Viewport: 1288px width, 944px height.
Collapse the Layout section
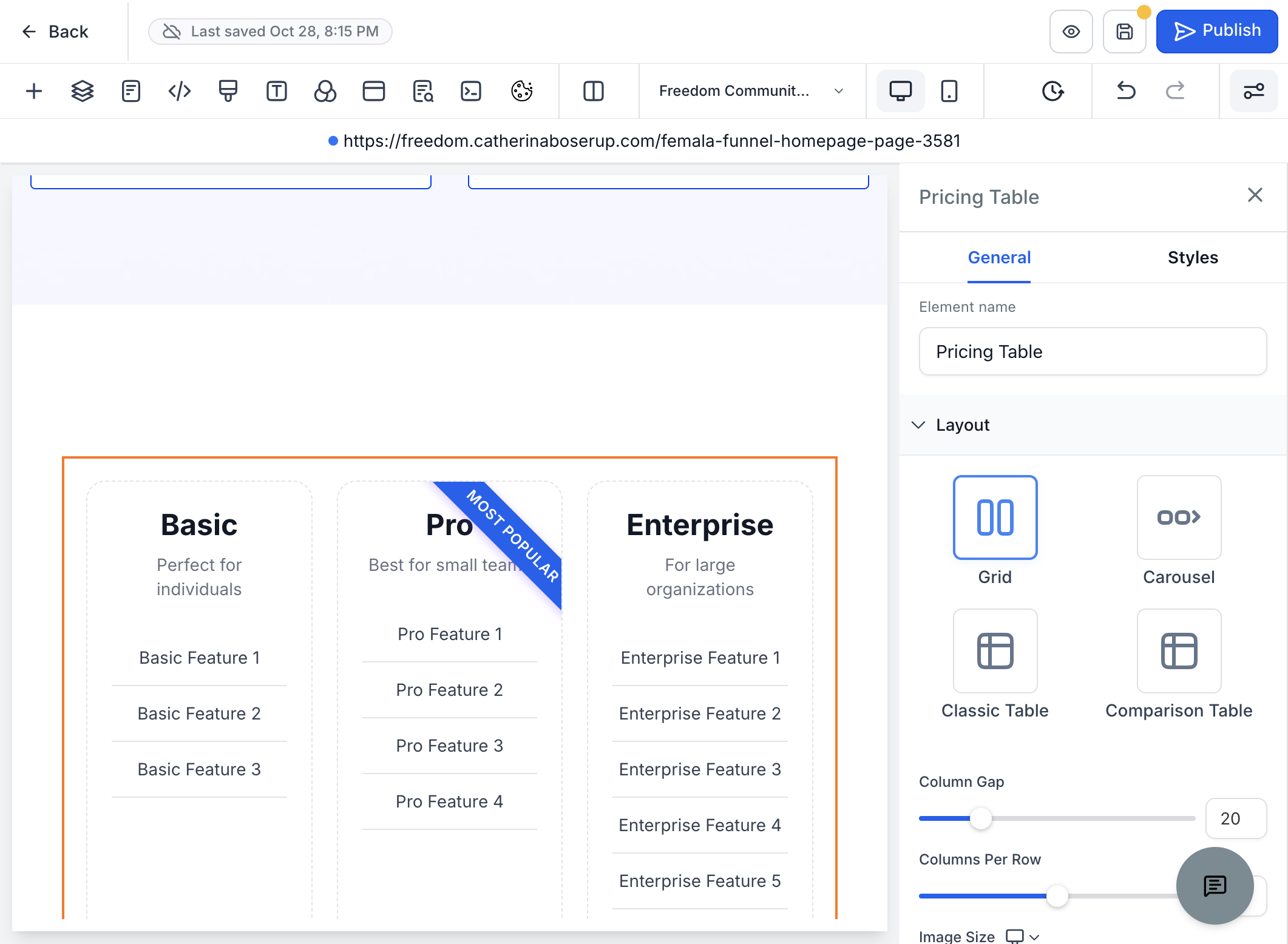point(1093,425)
